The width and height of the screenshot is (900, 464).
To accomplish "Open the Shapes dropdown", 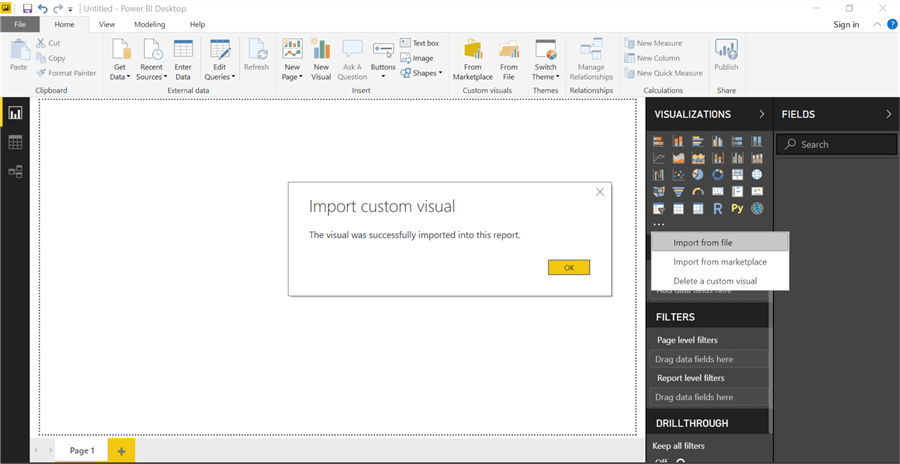I will pos(421,73).
